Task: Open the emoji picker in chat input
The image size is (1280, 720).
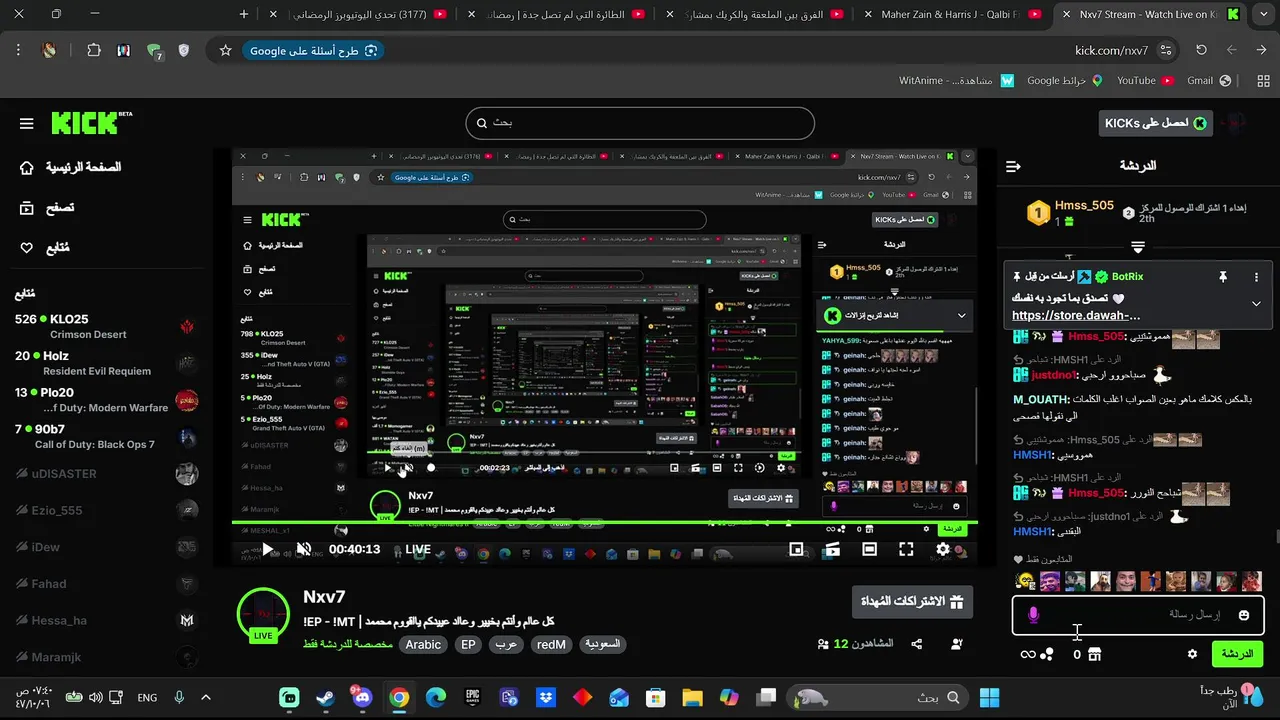Action: pyautogui.click(x=1244, y=615)
